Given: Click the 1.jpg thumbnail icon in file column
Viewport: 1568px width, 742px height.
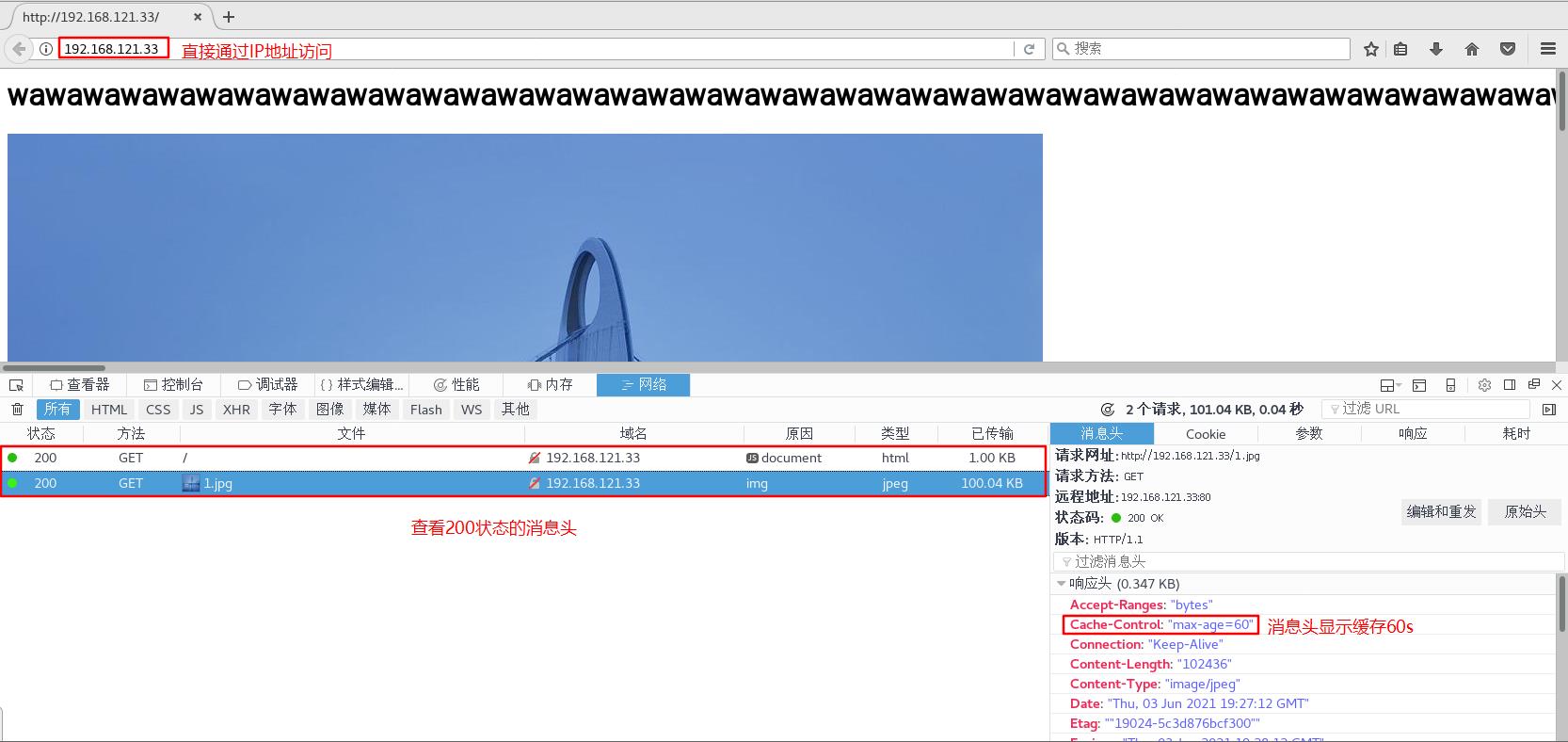Looking at the screenshot, I should pos(191,483).
